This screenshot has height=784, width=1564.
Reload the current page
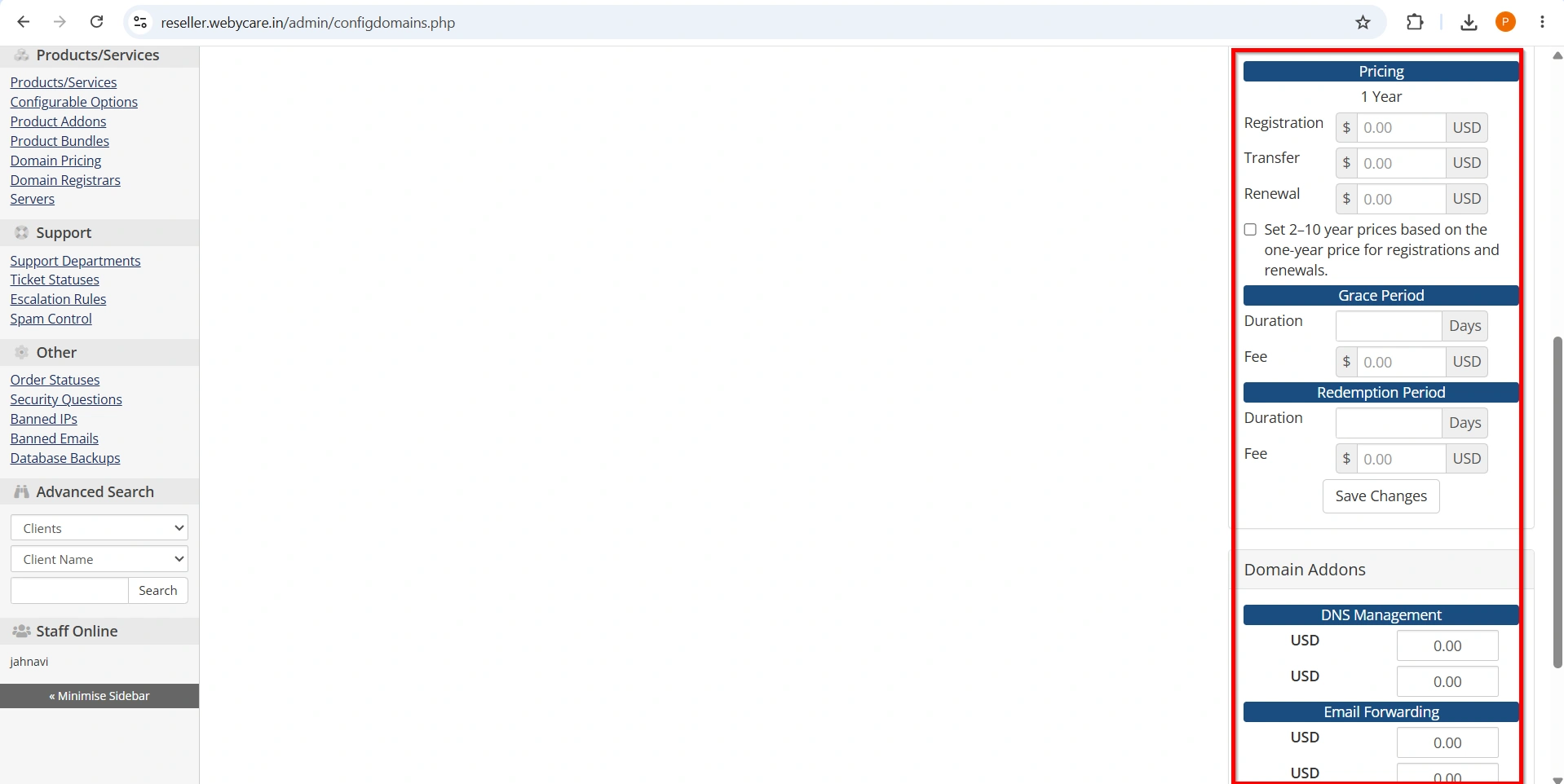click(x=96, y=22)
